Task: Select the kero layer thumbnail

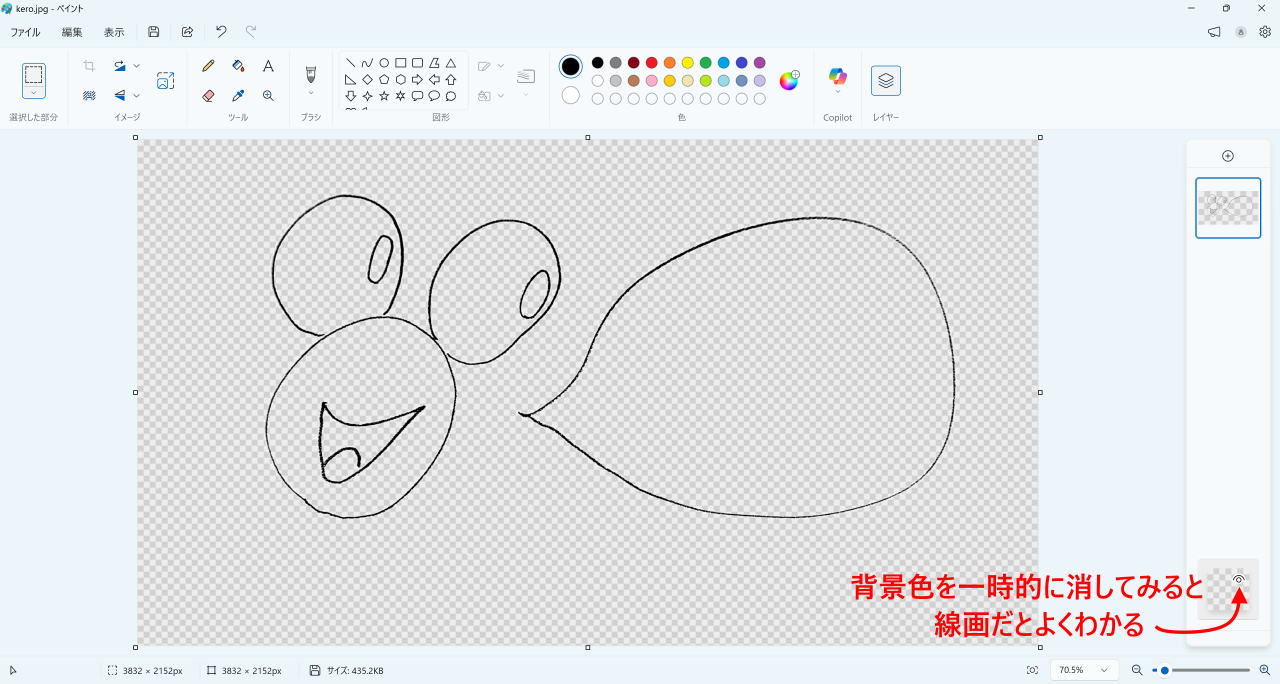Action: coord(1228,208)
